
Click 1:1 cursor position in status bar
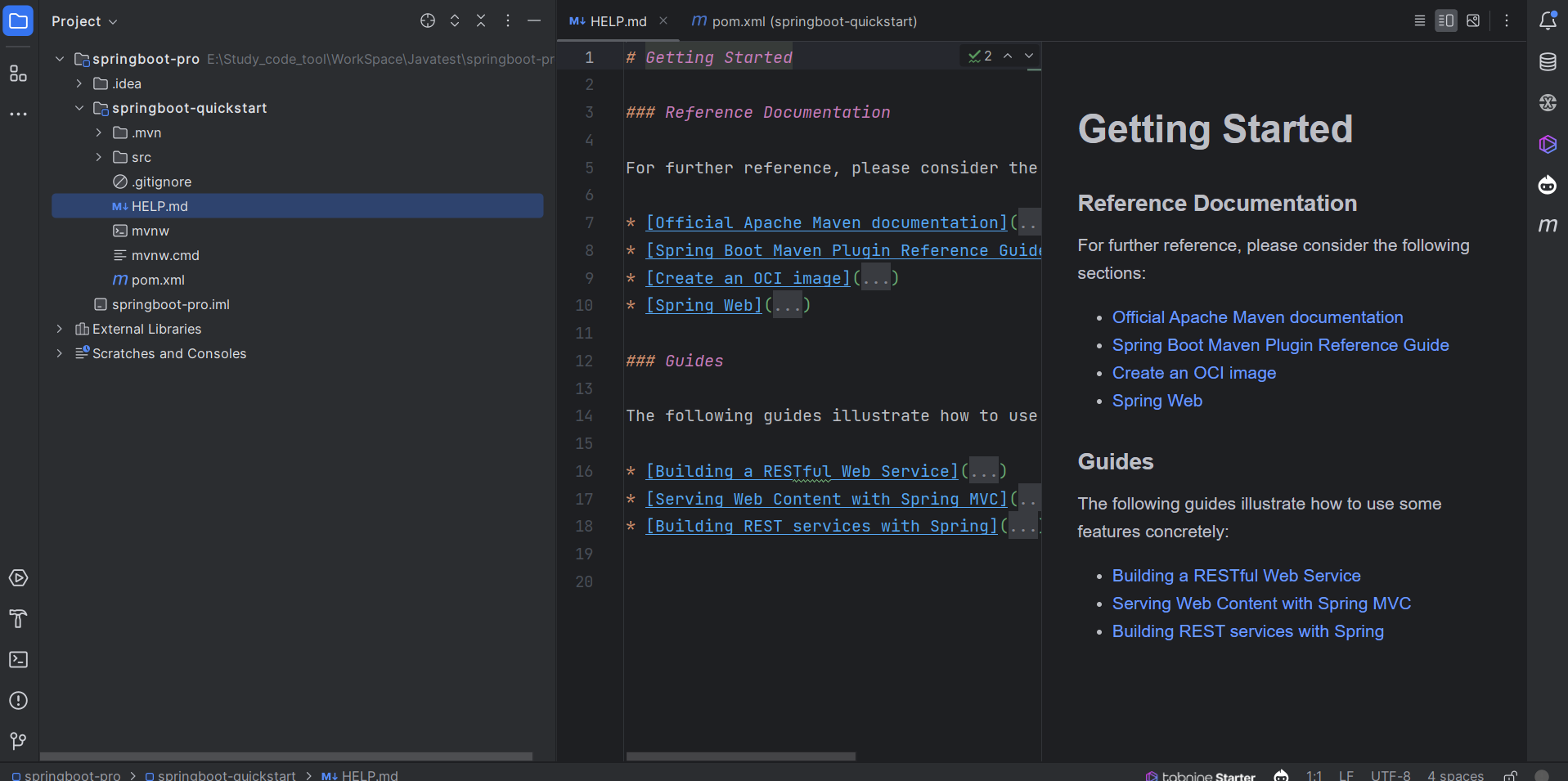1314,775
